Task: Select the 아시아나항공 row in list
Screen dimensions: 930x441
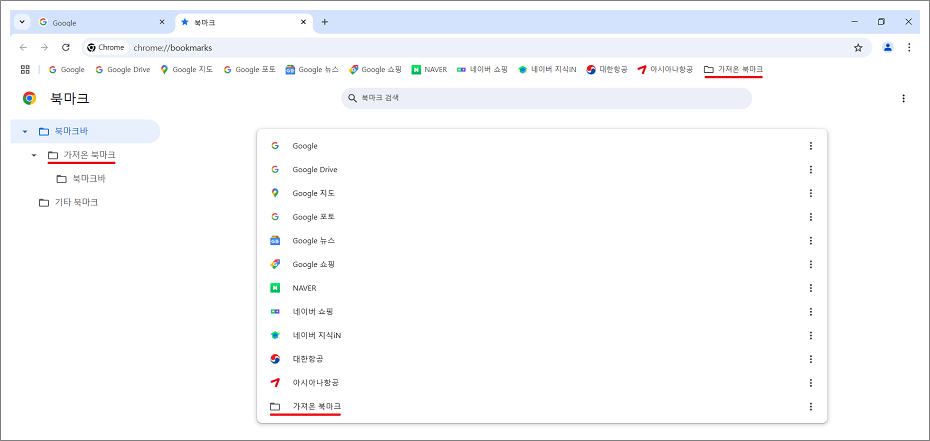Action: click(542, 383)
